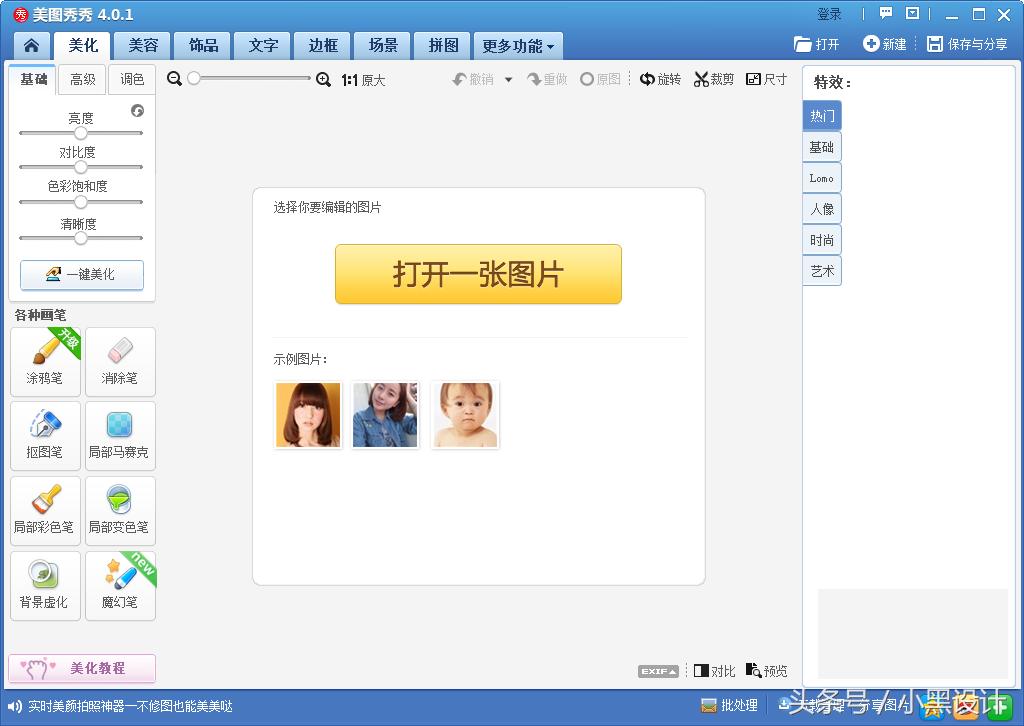Enable the 预览 preview mode
1024x726 pixels.
(766, 670)
